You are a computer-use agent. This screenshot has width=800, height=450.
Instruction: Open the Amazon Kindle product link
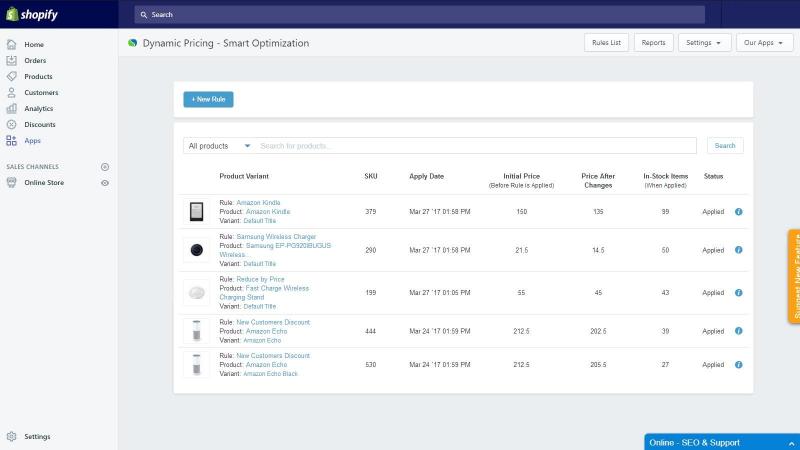point(268,212)
